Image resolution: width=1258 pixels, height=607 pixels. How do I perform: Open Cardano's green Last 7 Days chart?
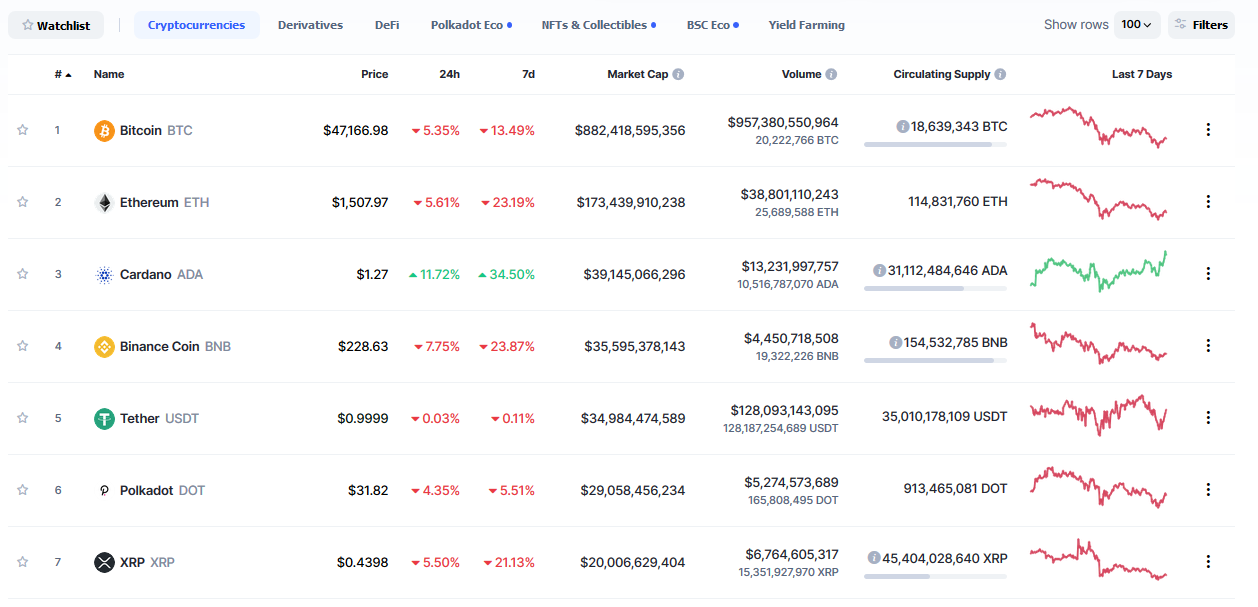pos(1098,271)
